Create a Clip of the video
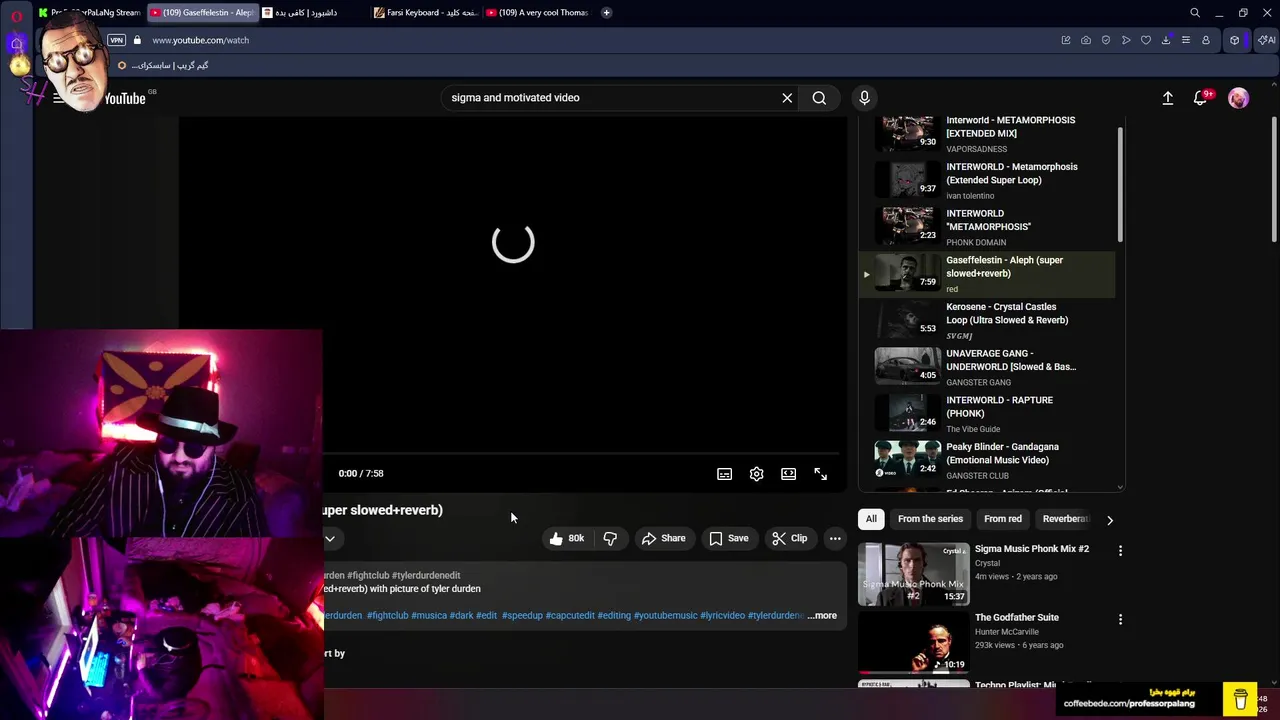Image resolution: width=1280 pixels, height=720 pixels. [x=790, y=538]
